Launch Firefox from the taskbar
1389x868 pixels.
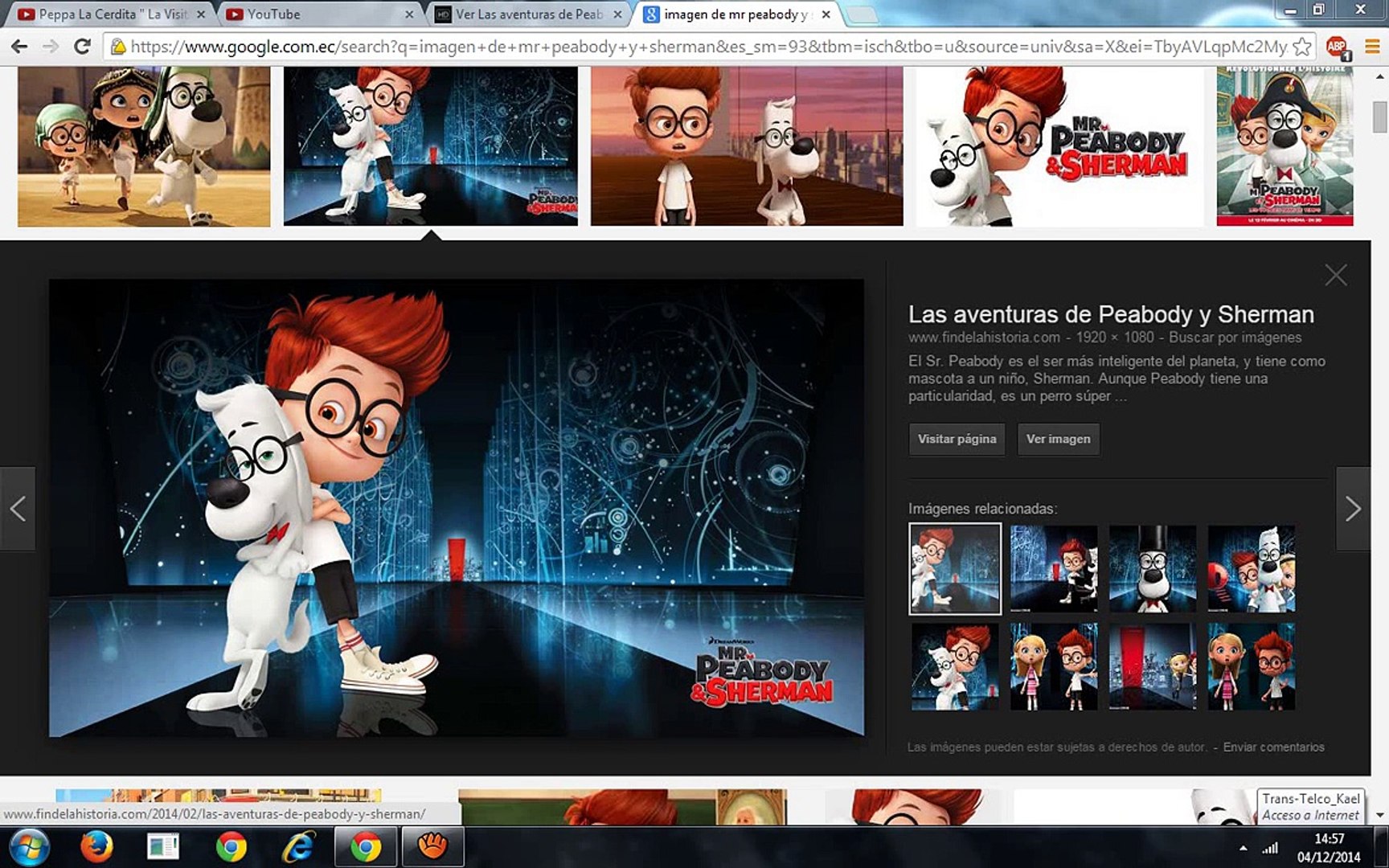click(x=97, y=847)
